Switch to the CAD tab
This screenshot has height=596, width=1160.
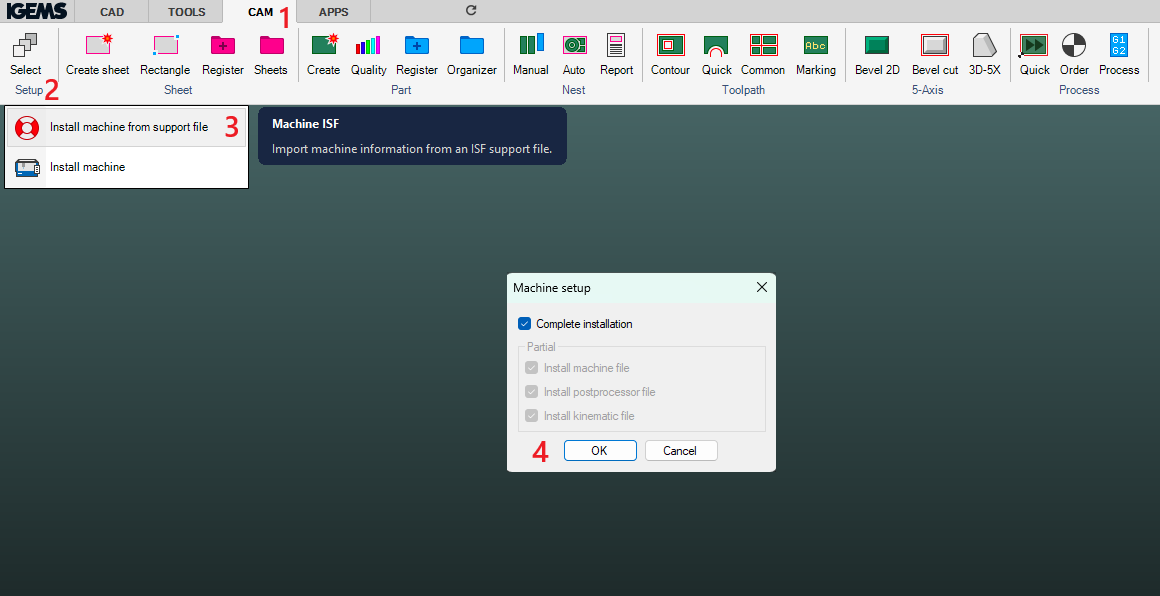tap(112, 12)
